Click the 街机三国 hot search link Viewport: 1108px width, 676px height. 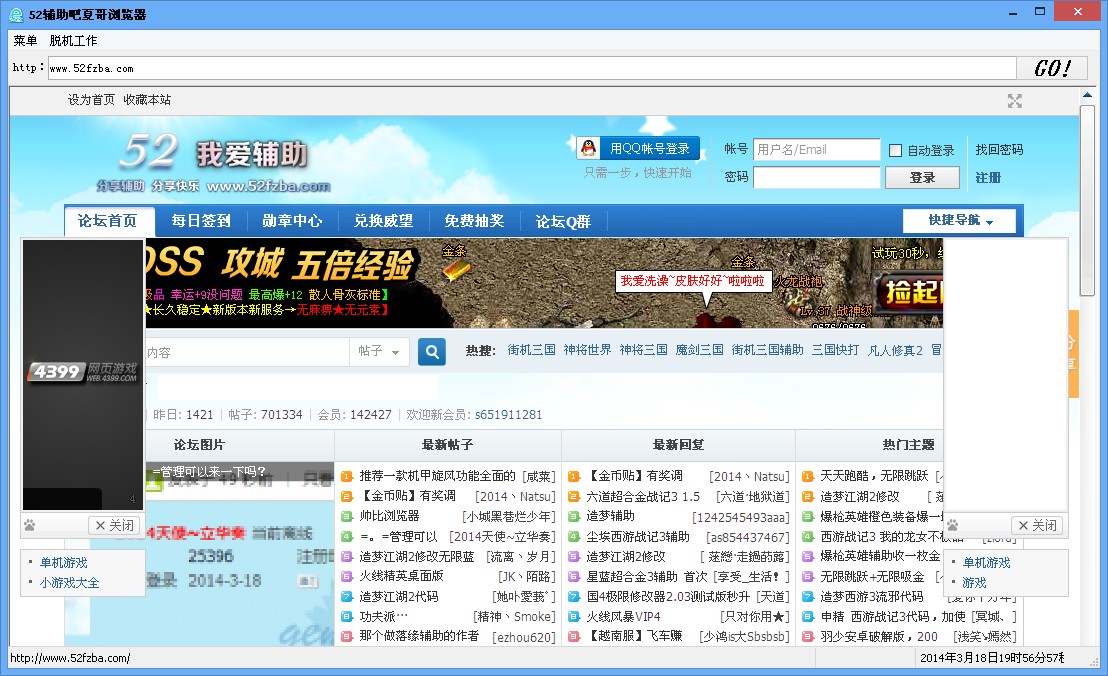click(531, 350)
